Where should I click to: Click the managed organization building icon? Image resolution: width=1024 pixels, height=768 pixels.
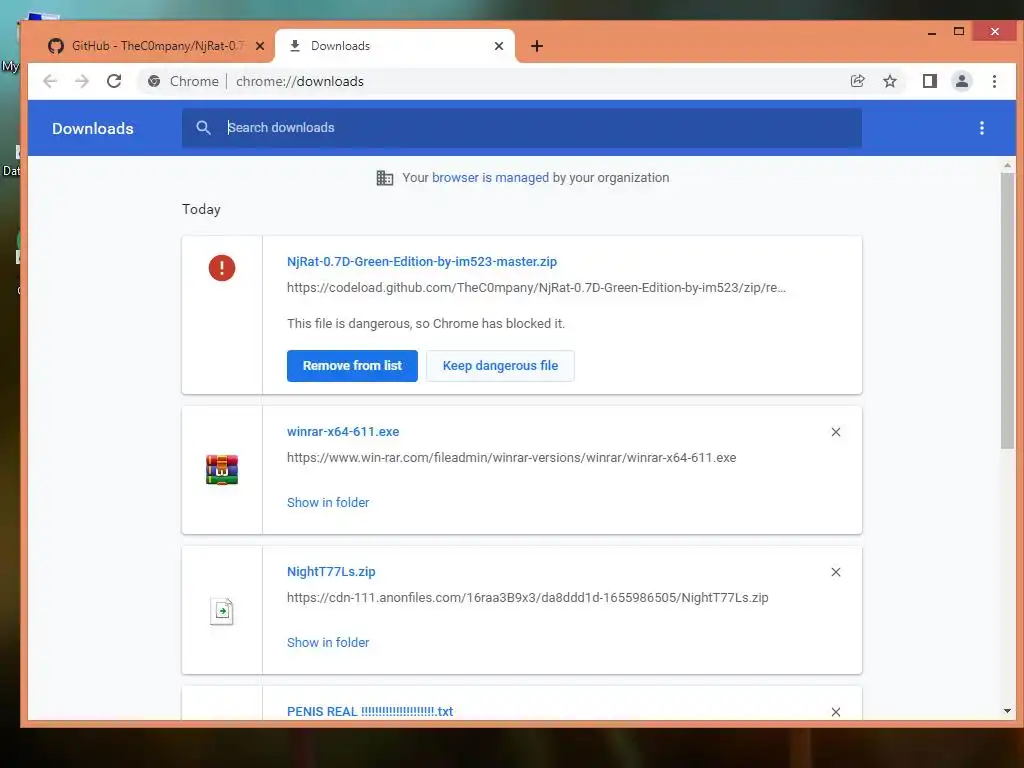(385, 178)
